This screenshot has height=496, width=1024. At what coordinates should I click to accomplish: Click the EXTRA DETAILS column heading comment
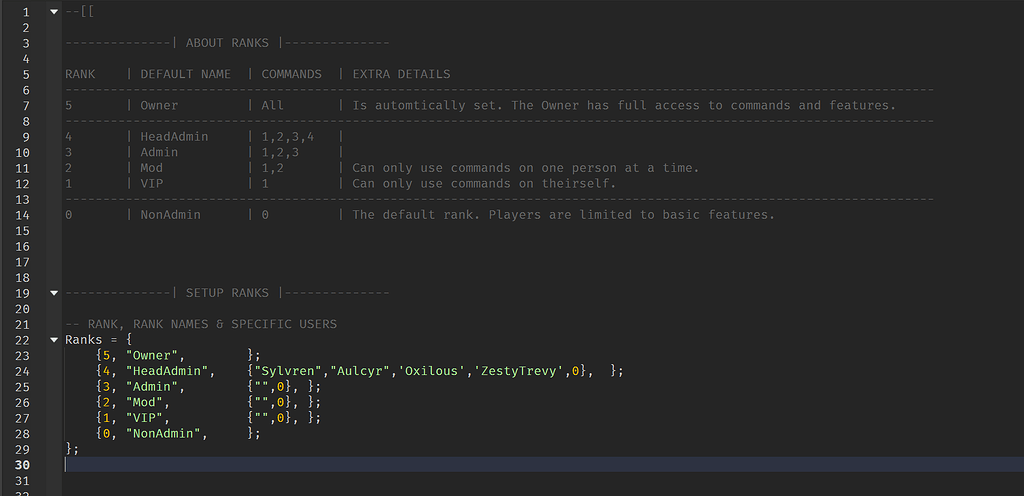pyautogui.click(x=401, y=74)
